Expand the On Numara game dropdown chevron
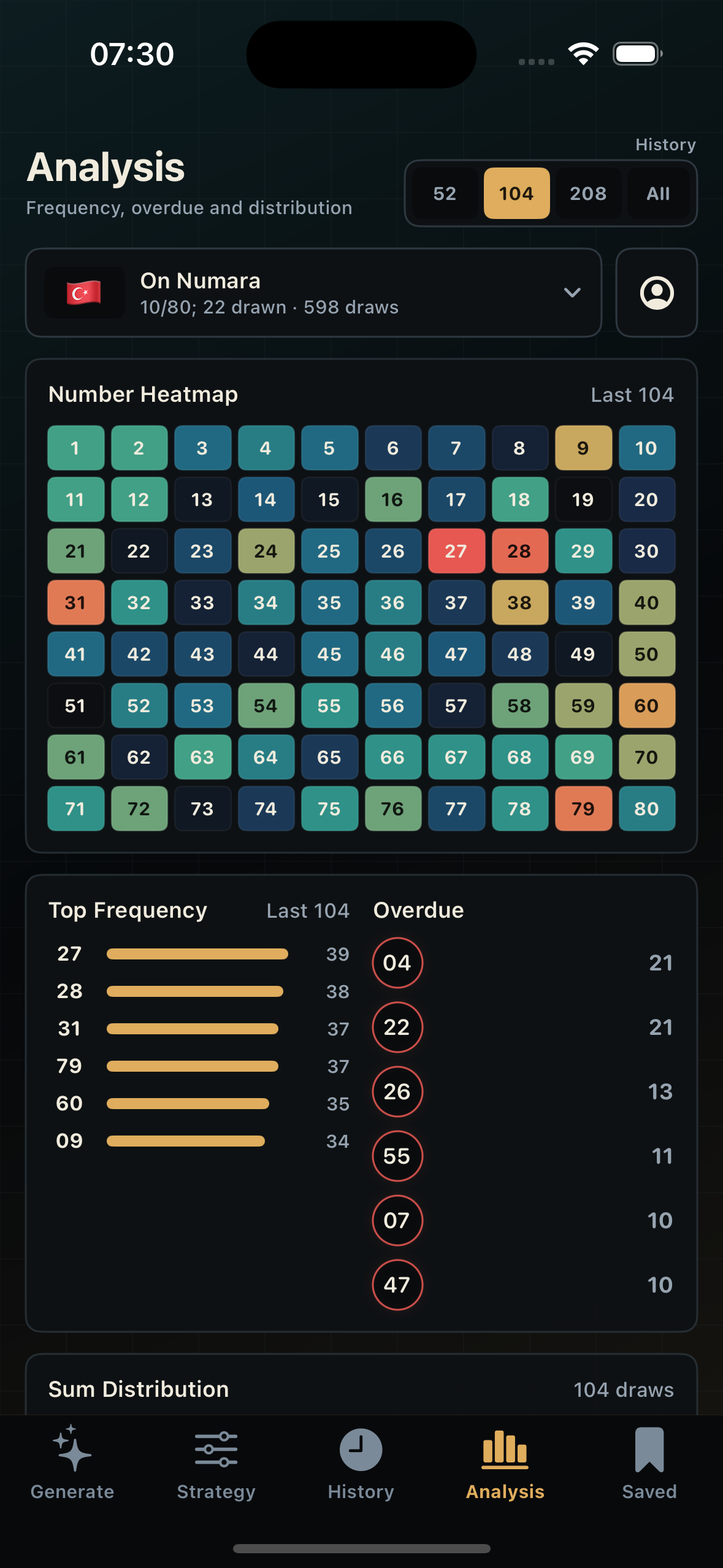The height and width of the screenshot is (1568, 723). (x=572, y=293)
